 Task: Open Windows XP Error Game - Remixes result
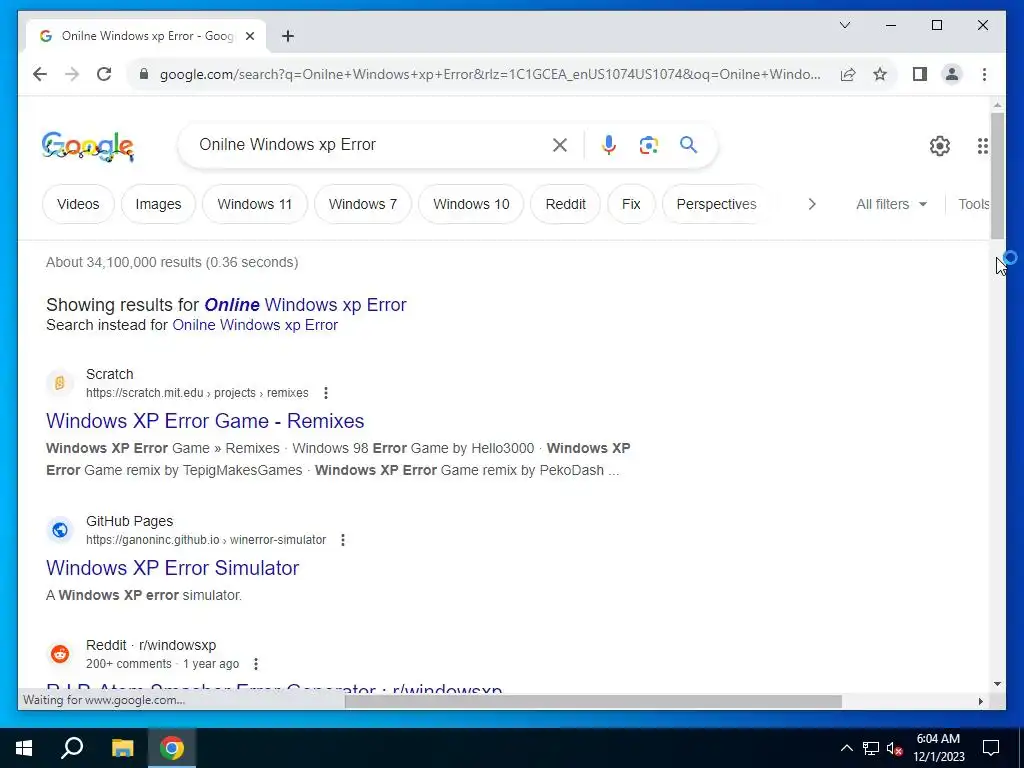[x=205, y=421]
